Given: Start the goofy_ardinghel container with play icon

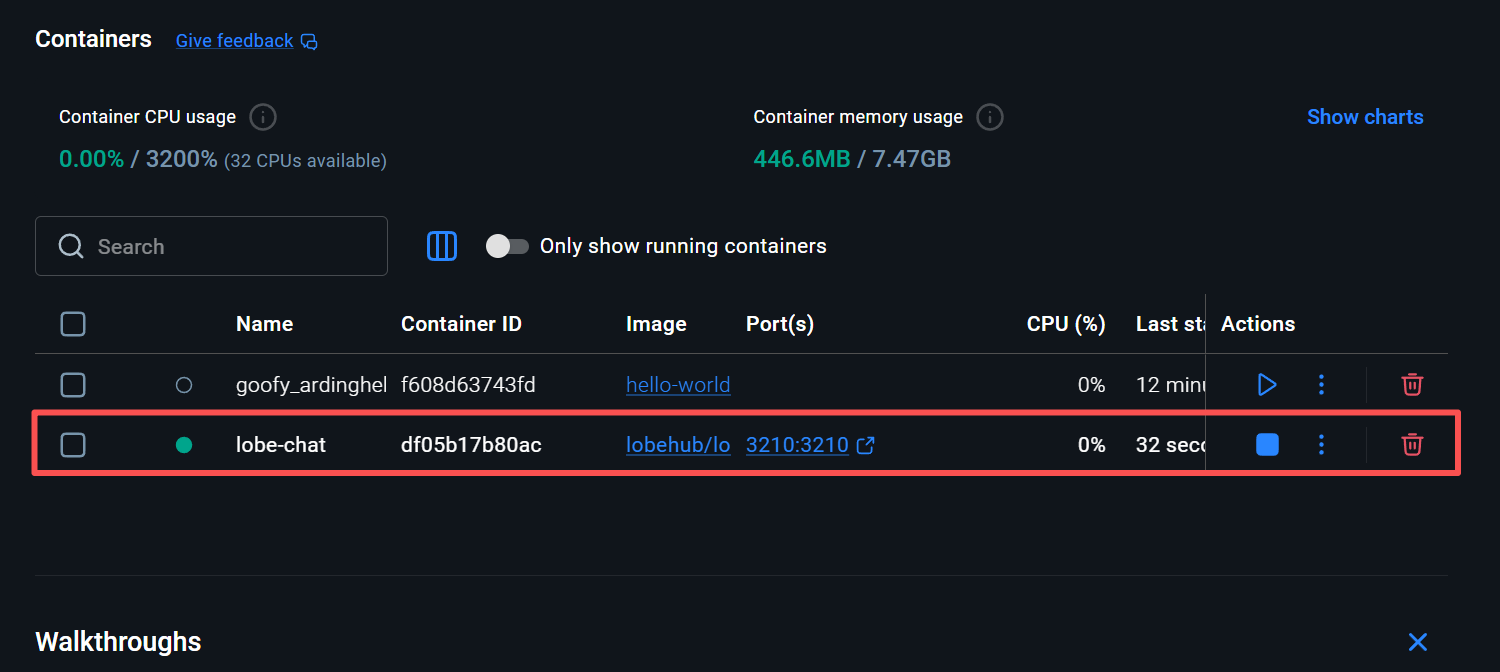Looking at the screenshot, I should point(1267,384).
